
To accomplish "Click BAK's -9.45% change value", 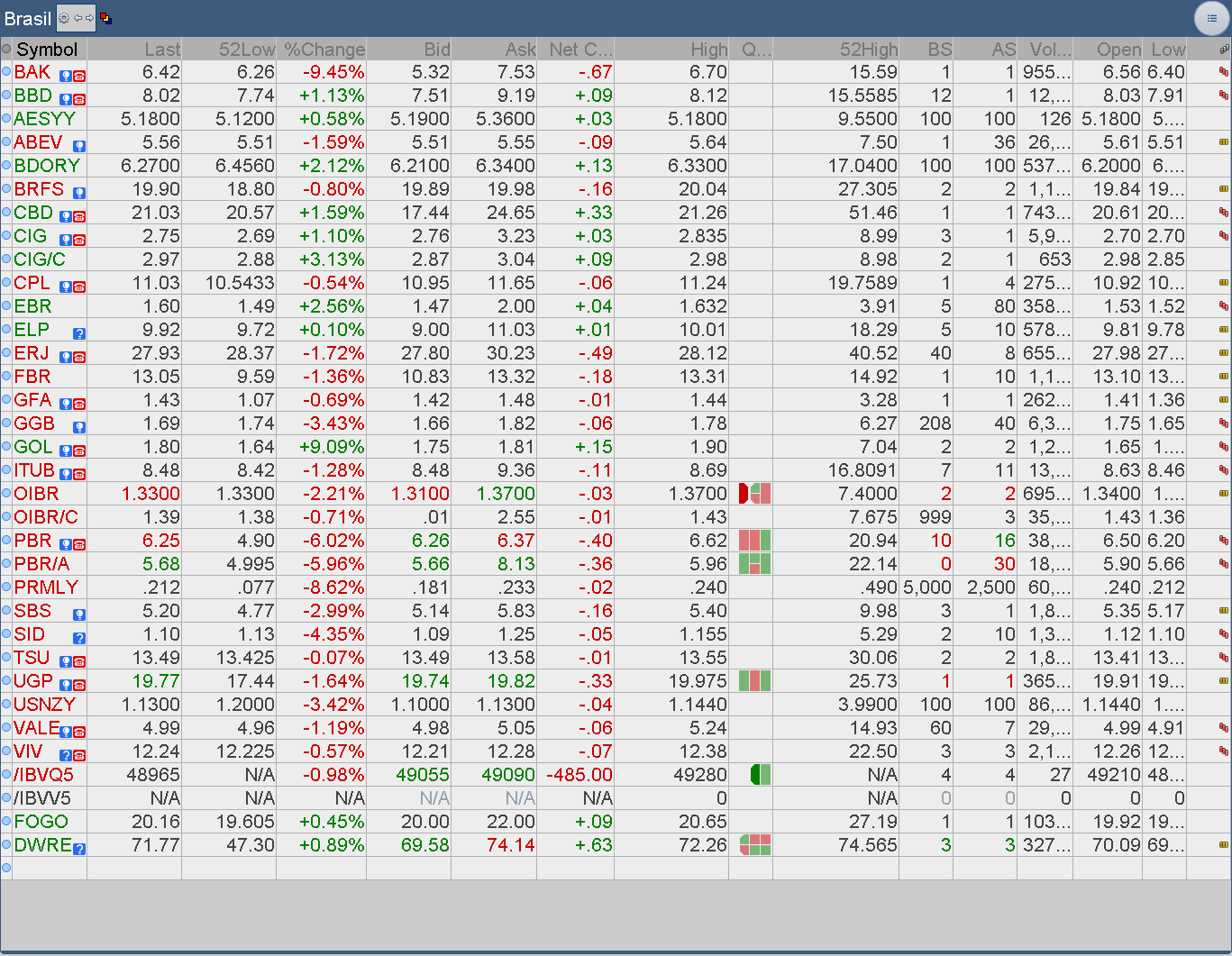I will point(333,72).
